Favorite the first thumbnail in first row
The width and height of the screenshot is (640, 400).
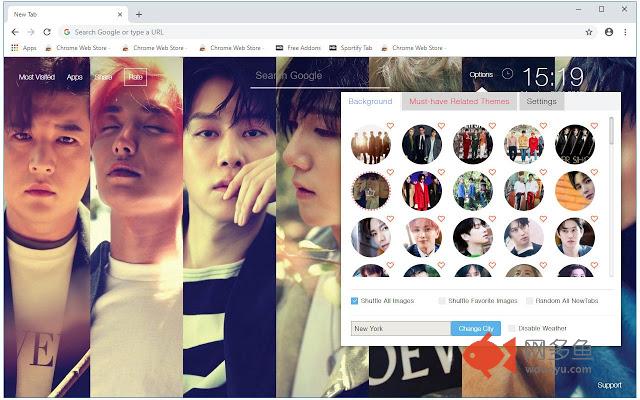point(390,126)
